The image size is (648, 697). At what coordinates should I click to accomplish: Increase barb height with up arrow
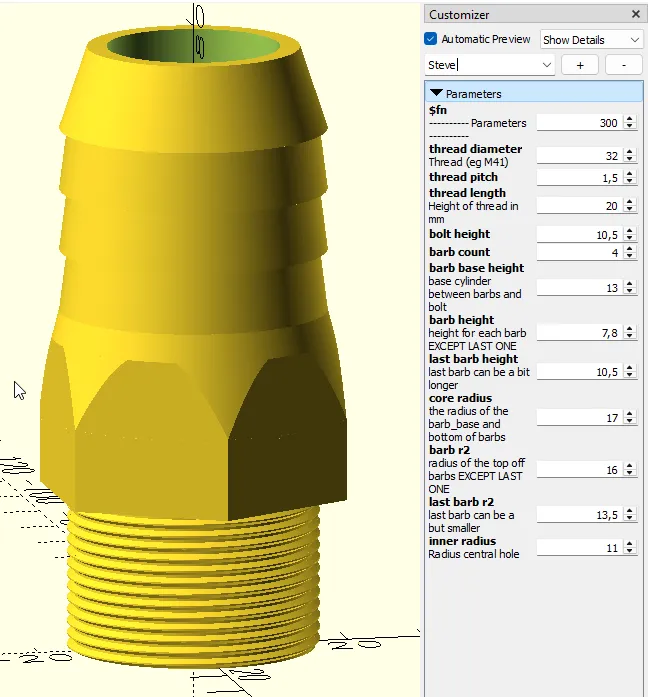click(x=629, y=328)
